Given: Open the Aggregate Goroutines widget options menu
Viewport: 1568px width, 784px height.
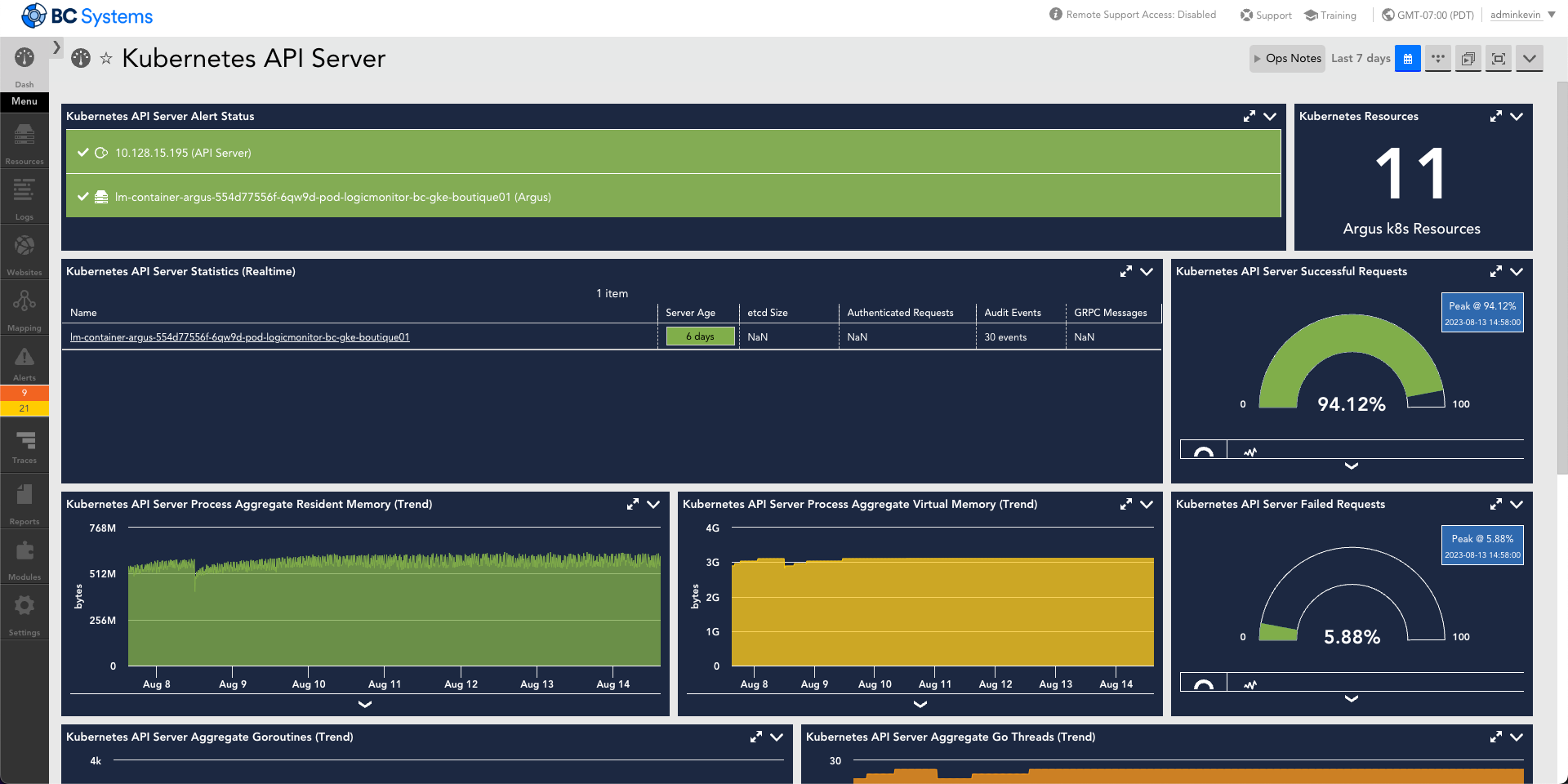Looking at the screenshot, I should click(777, 737).
